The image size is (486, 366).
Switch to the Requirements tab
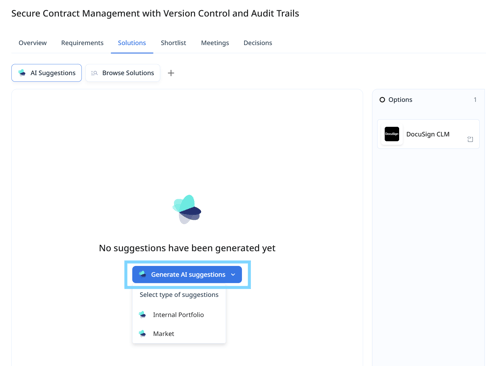82,43
